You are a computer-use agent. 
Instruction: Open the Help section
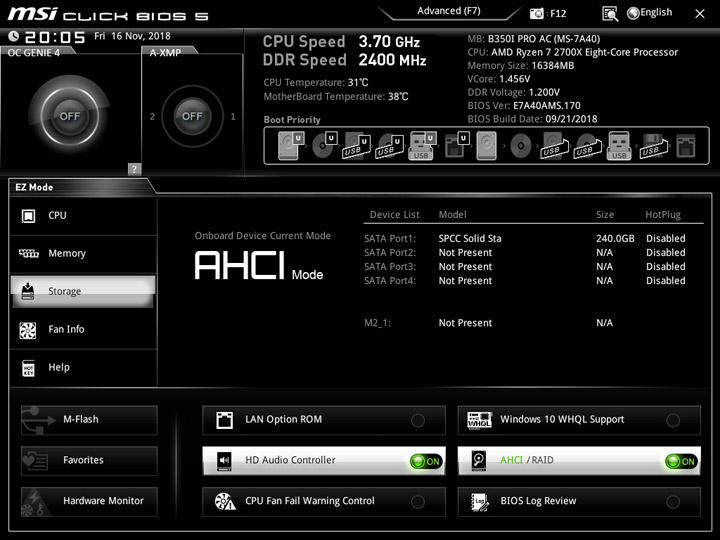[x=83, y=367]
